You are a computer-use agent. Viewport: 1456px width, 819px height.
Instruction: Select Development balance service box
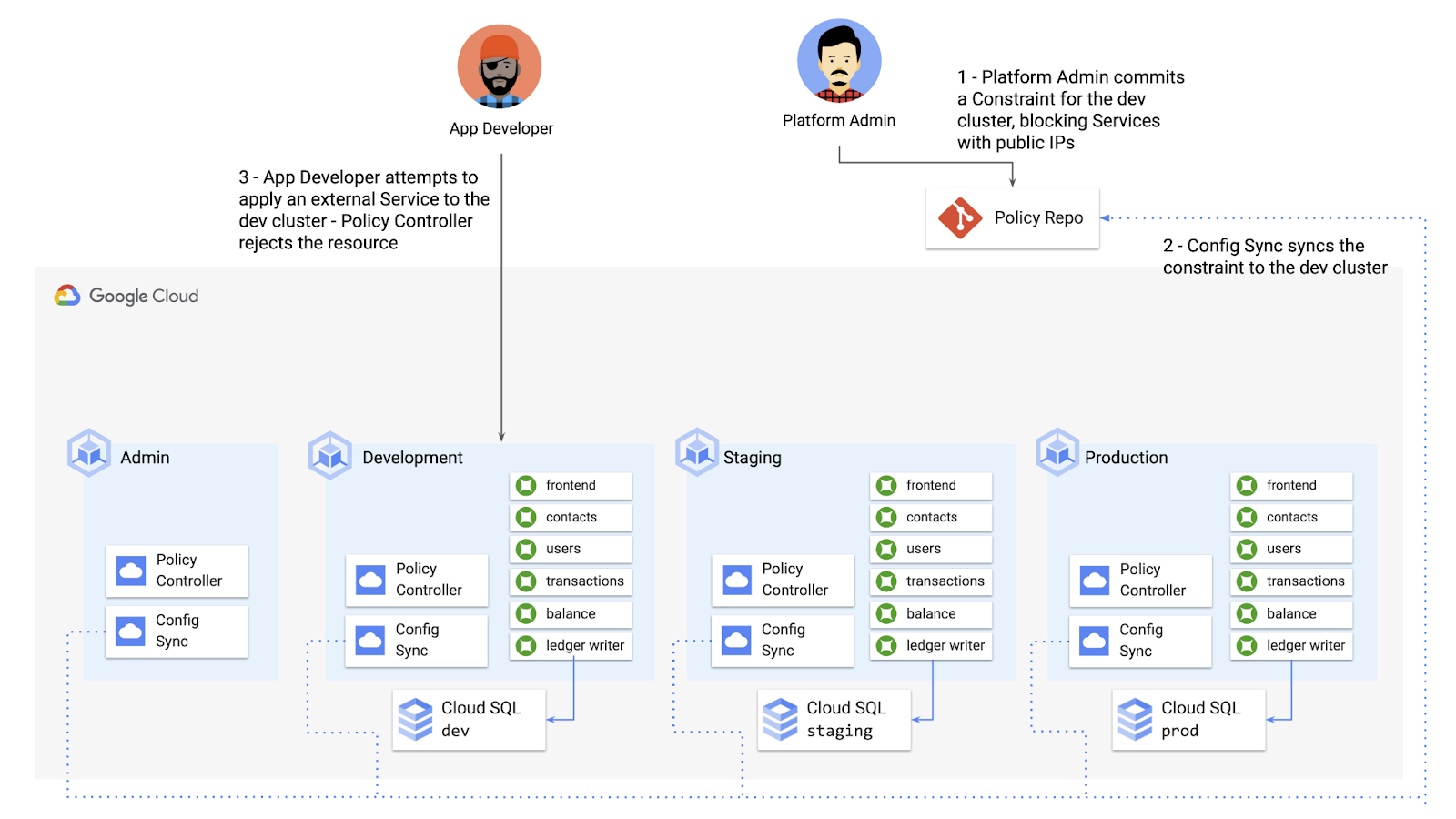coord(571,614)
